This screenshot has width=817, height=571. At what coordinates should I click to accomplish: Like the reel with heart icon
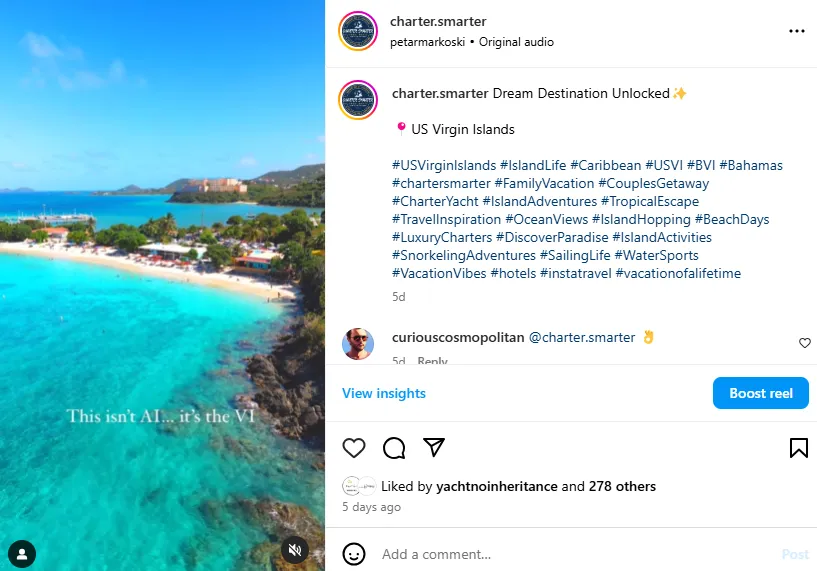(x=354, y=448)
